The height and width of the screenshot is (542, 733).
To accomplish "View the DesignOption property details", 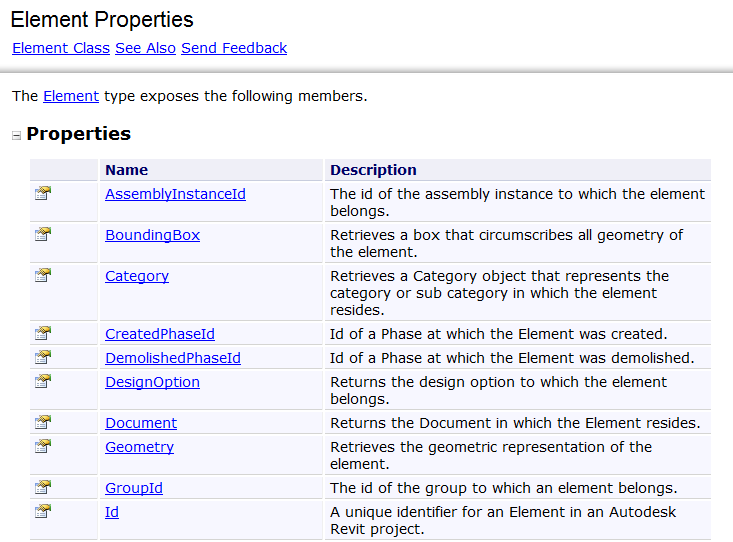I will click(x=152, y=383).
